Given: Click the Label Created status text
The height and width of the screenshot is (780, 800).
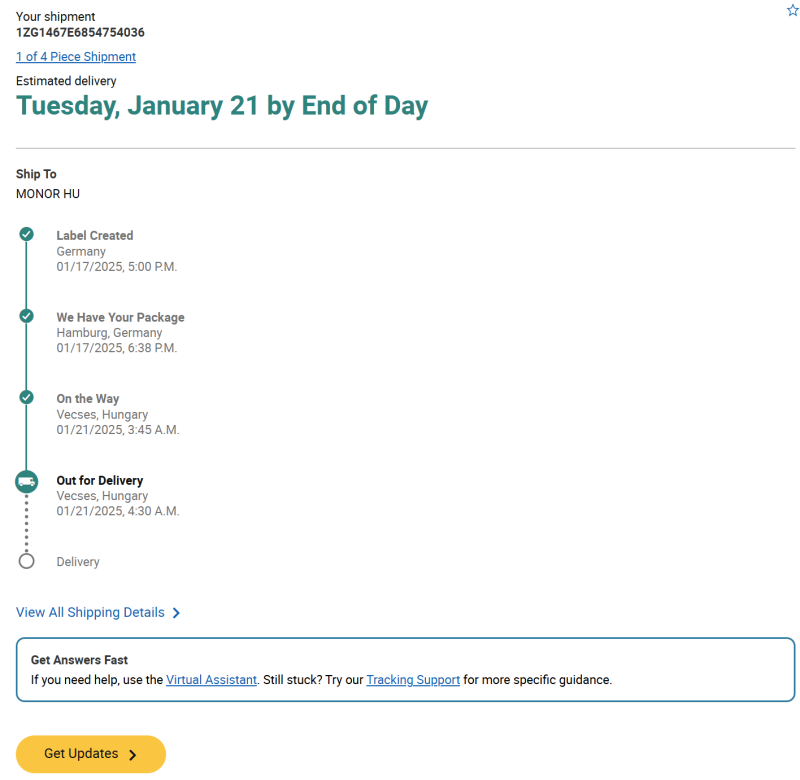Looking at the screenshot, I should [x=94, y=236].
